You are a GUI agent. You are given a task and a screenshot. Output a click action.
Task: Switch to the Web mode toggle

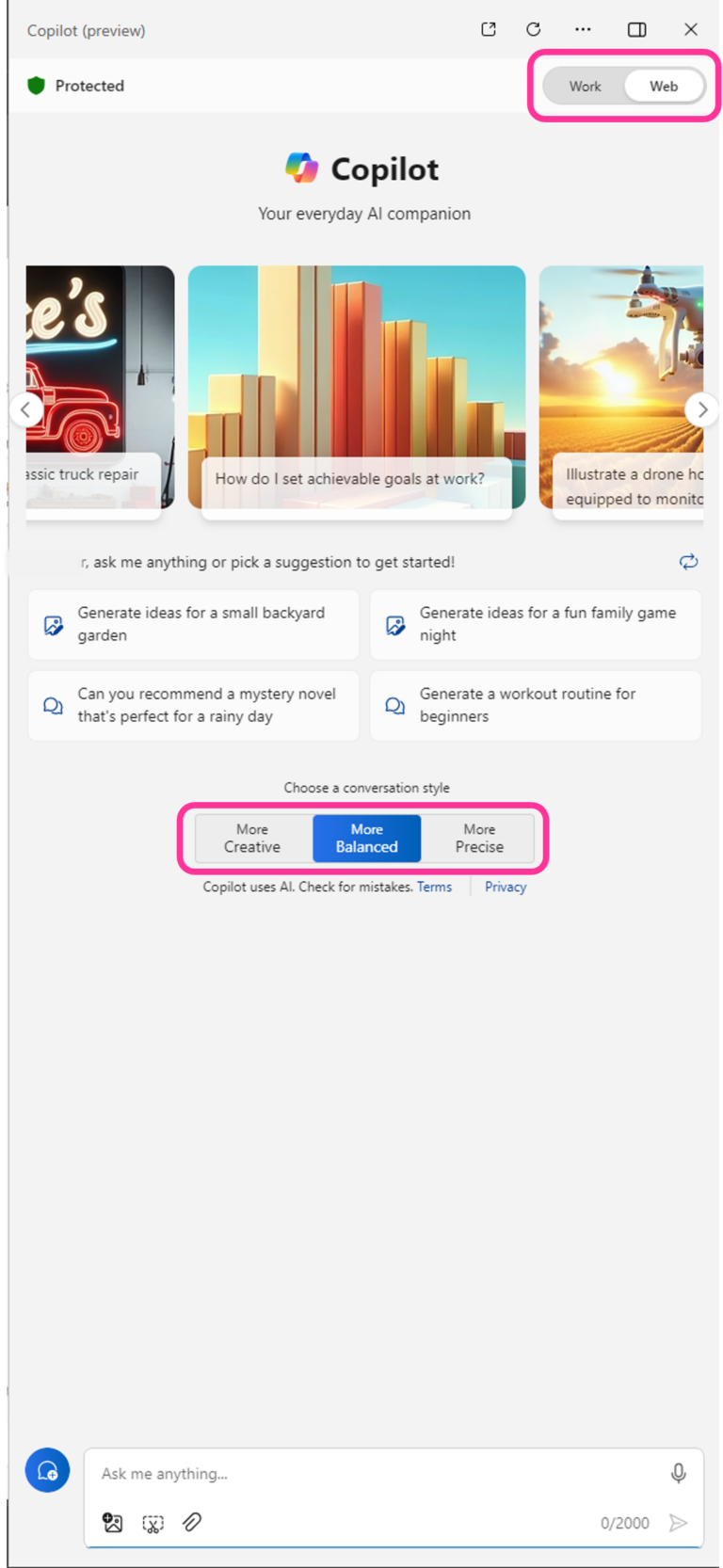tap(664, 87)
